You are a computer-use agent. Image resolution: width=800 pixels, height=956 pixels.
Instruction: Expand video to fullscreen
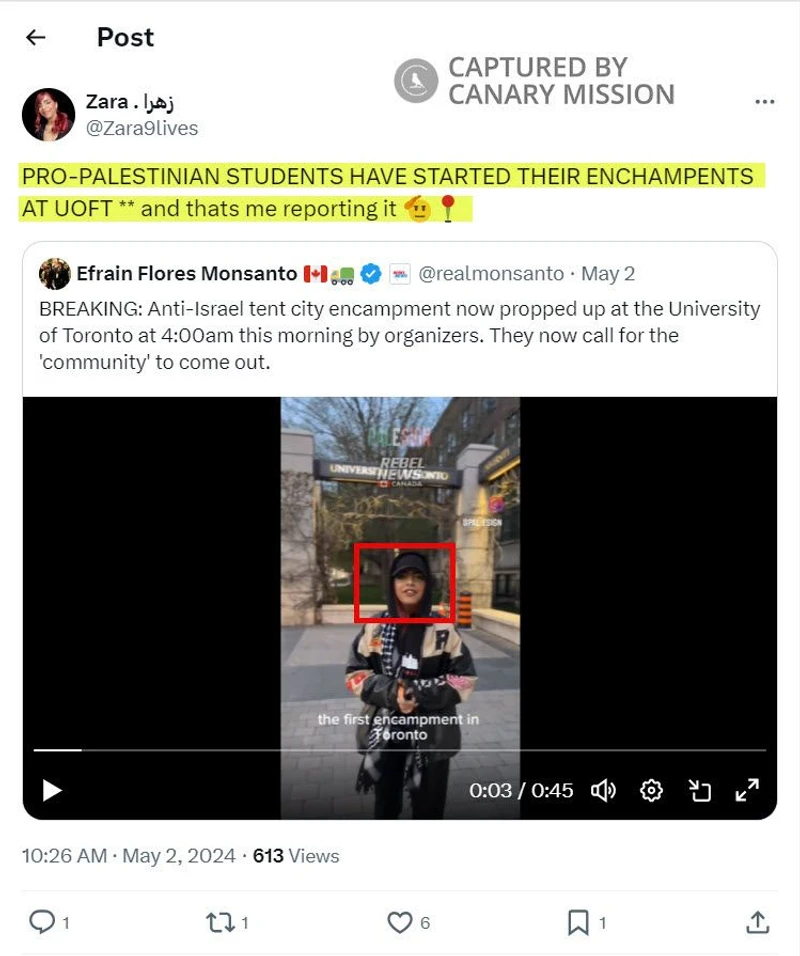click(x=747, y=791)
